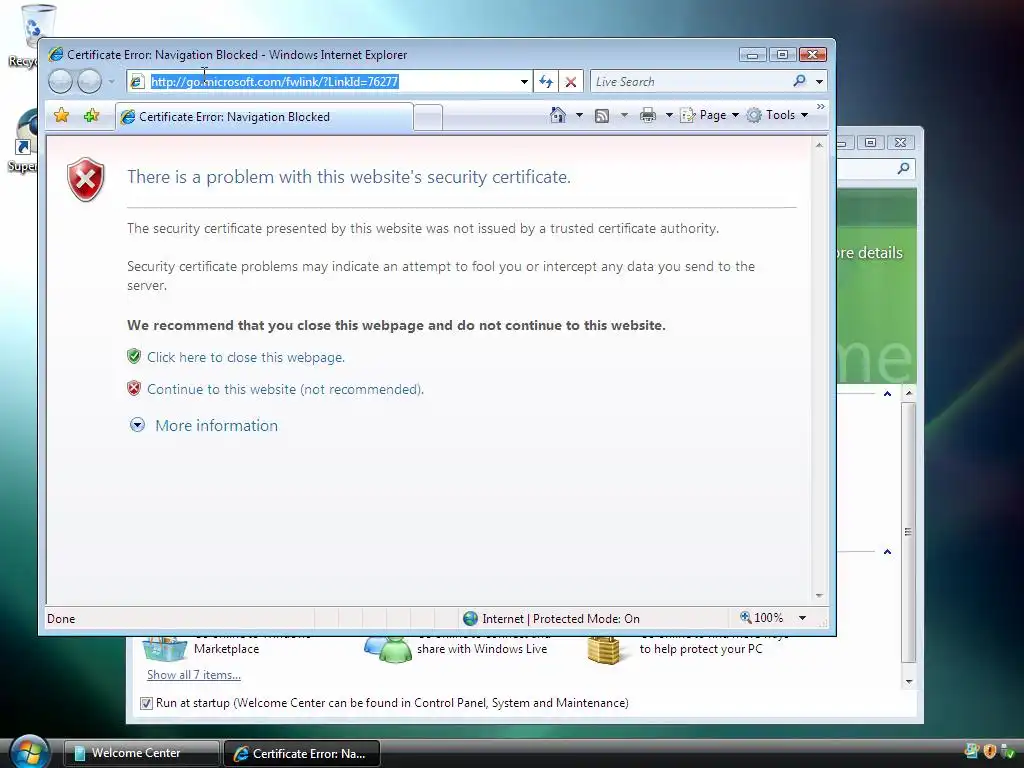1024x768 pixels.
Task: Click the RSS Feeds icon
Action: pyautogui.click(x=602, y=116)
